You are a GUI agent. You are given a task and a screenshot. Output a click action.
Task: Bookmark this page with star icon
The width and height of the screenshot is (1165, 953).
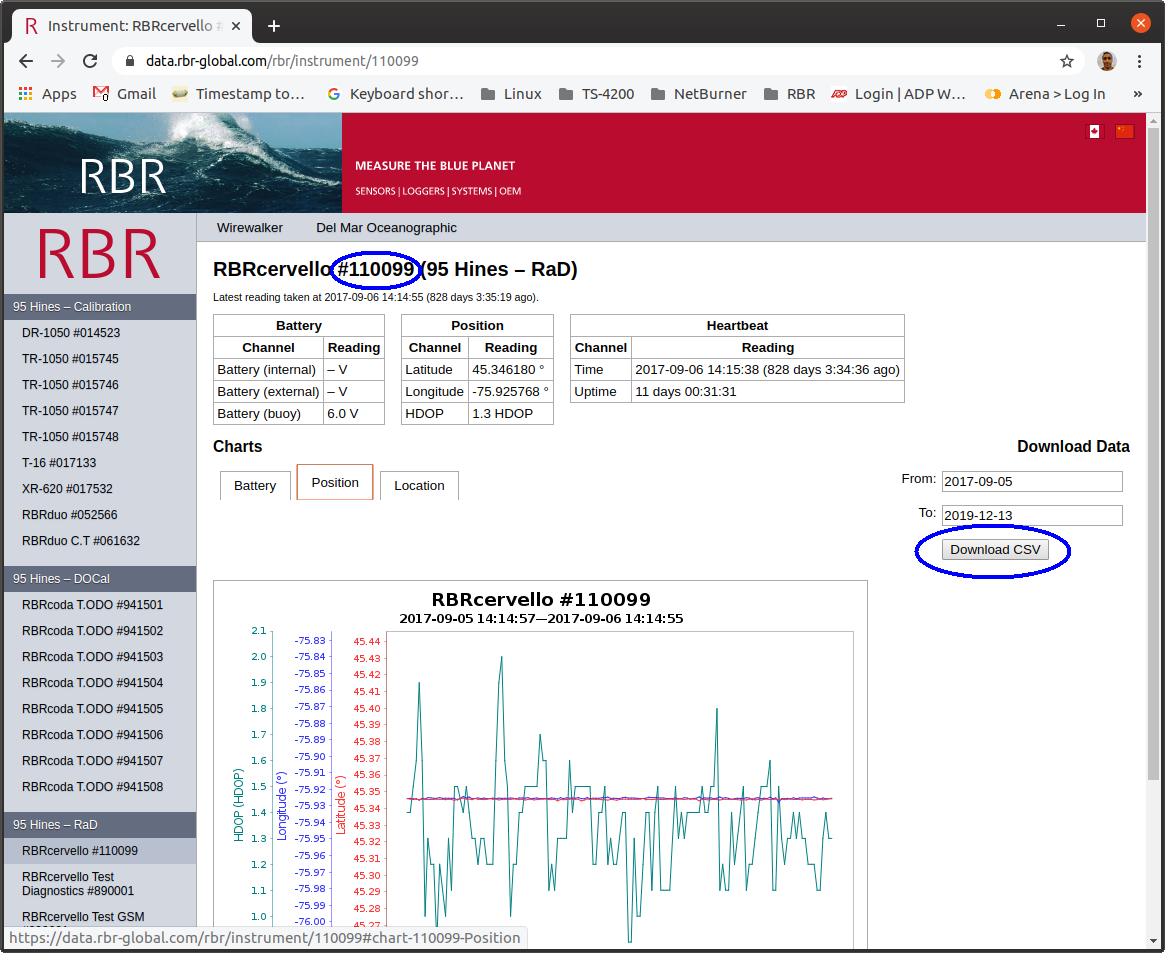[1067, 61]
